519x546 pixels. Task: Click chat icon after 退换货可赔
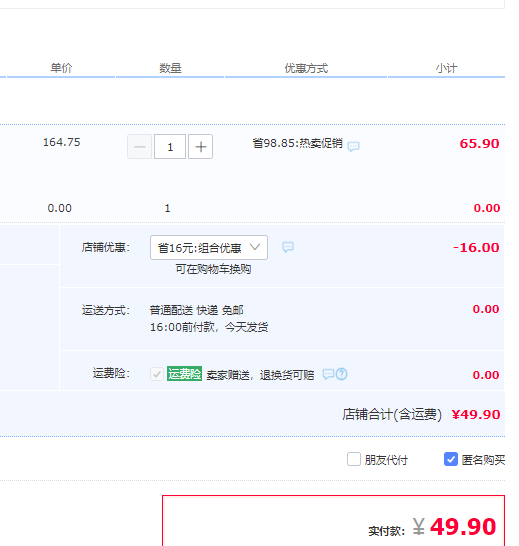(x=328, y=374)
